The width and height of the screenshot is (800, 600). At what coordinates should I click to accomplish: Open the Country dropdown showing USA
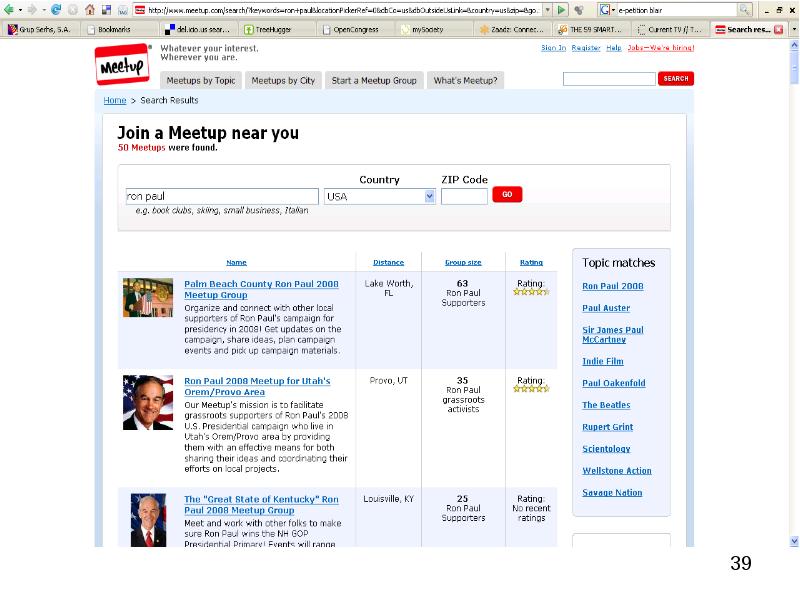point(380,196)
